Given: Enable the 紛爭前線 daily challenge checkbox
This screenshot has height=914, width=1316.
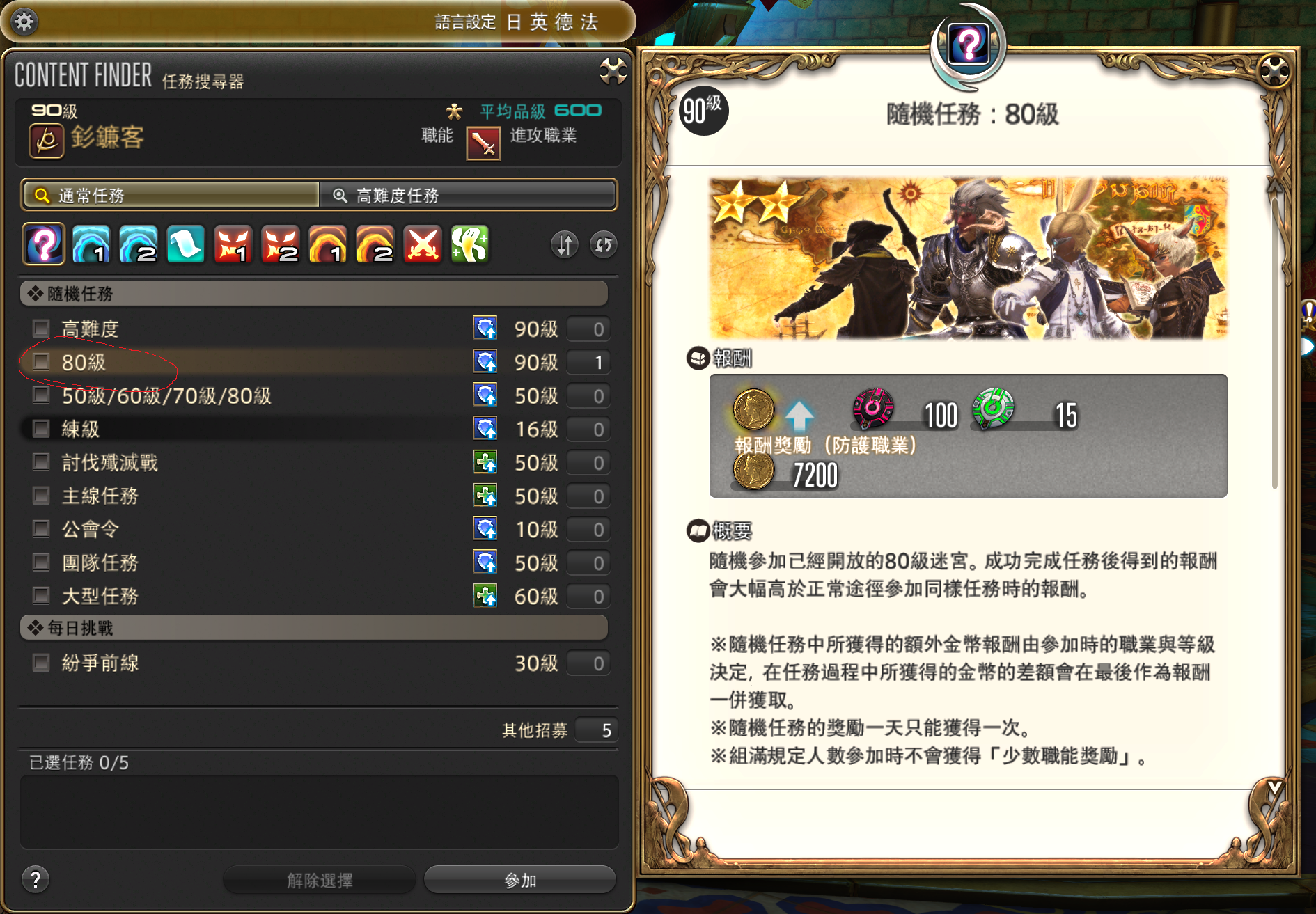Looking at the screenshot, I should click(x=42, y=662).
